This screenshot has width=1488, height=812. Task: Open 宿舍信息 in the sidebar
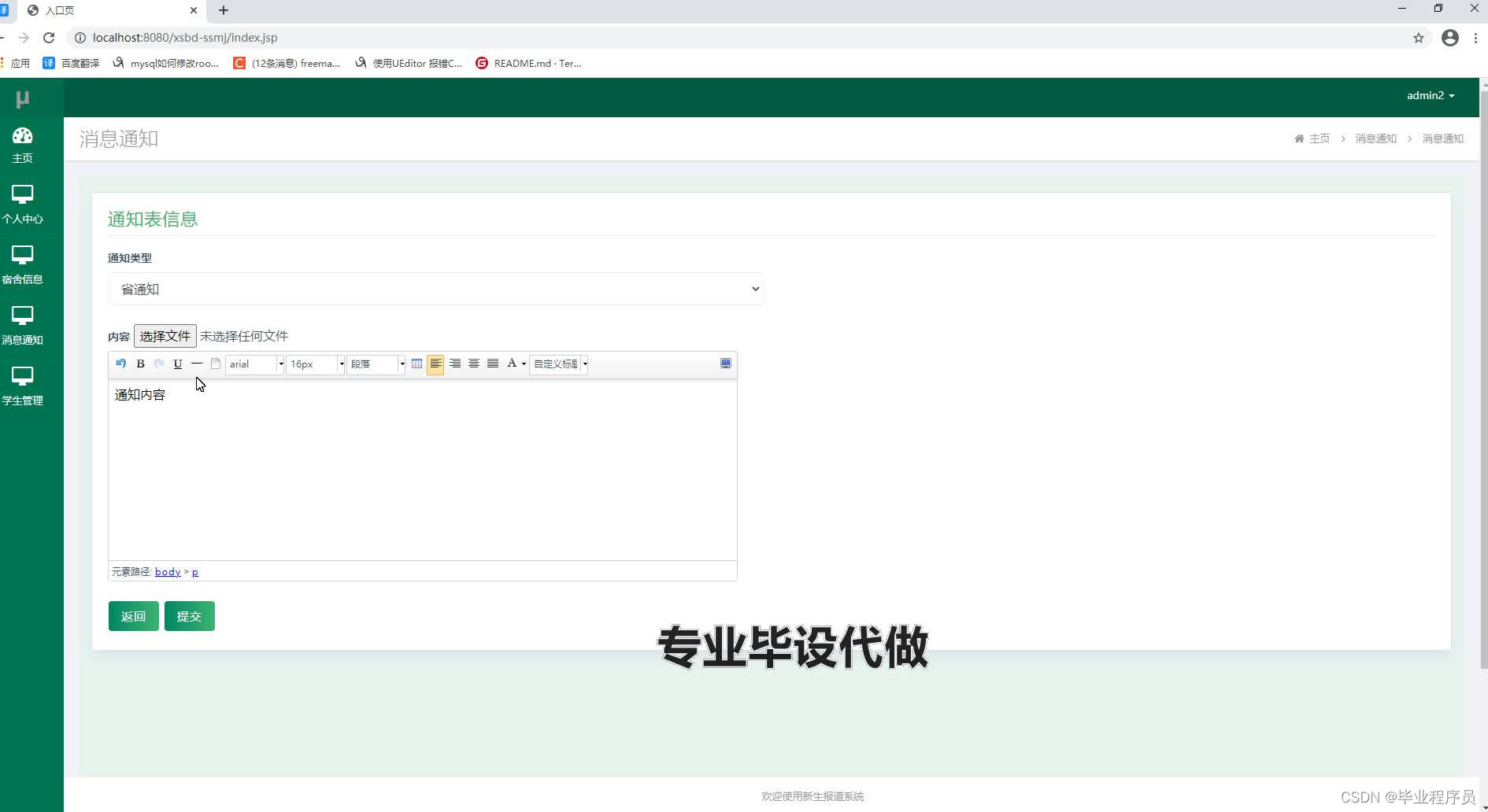pyautogui.click(x=22, y=265)
